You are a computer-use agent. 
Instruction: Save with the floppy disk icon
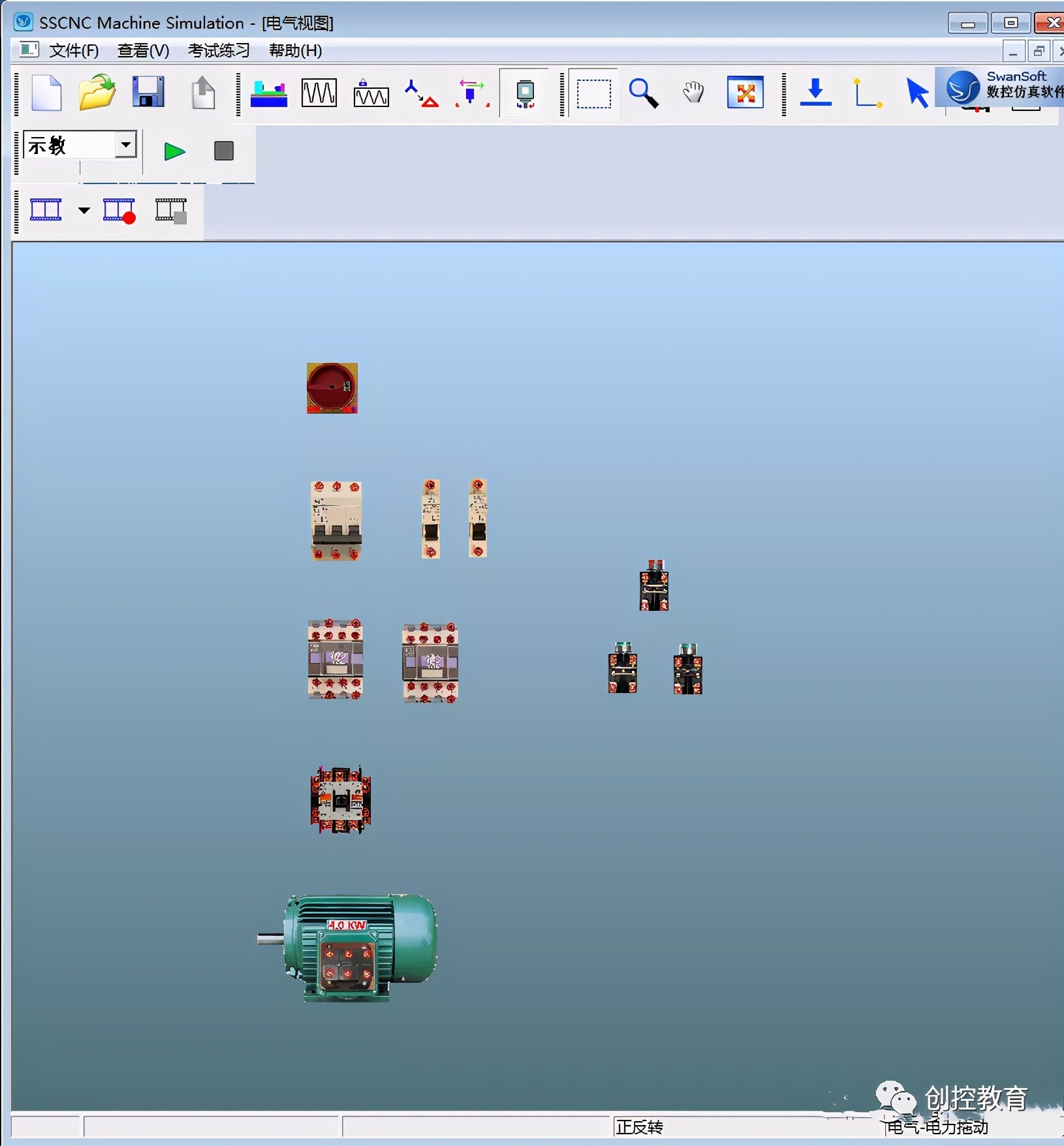(148, 93)
